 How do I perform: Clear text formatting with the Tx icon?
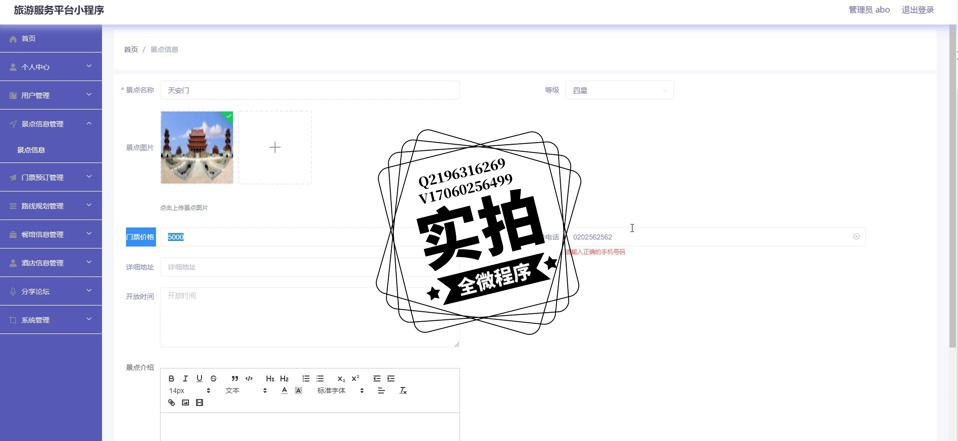[x=403, y=391]
